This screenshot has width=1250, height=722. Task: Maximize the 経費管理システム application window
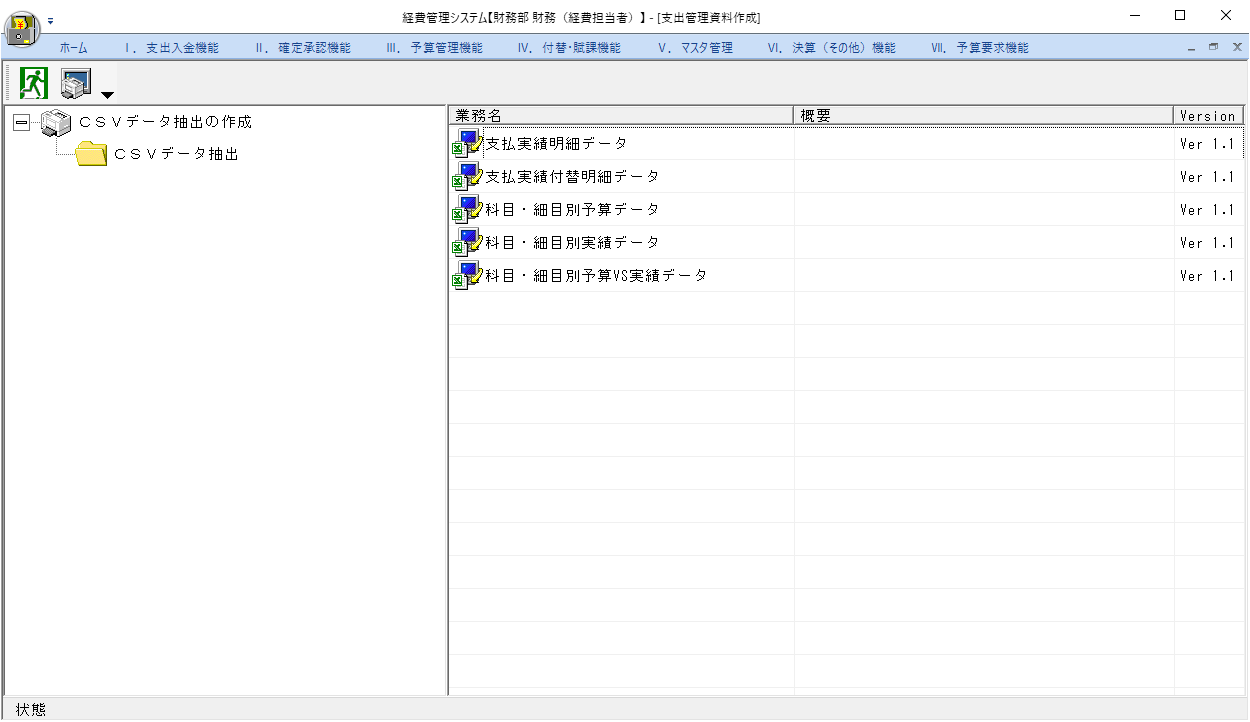(1180, 15)
